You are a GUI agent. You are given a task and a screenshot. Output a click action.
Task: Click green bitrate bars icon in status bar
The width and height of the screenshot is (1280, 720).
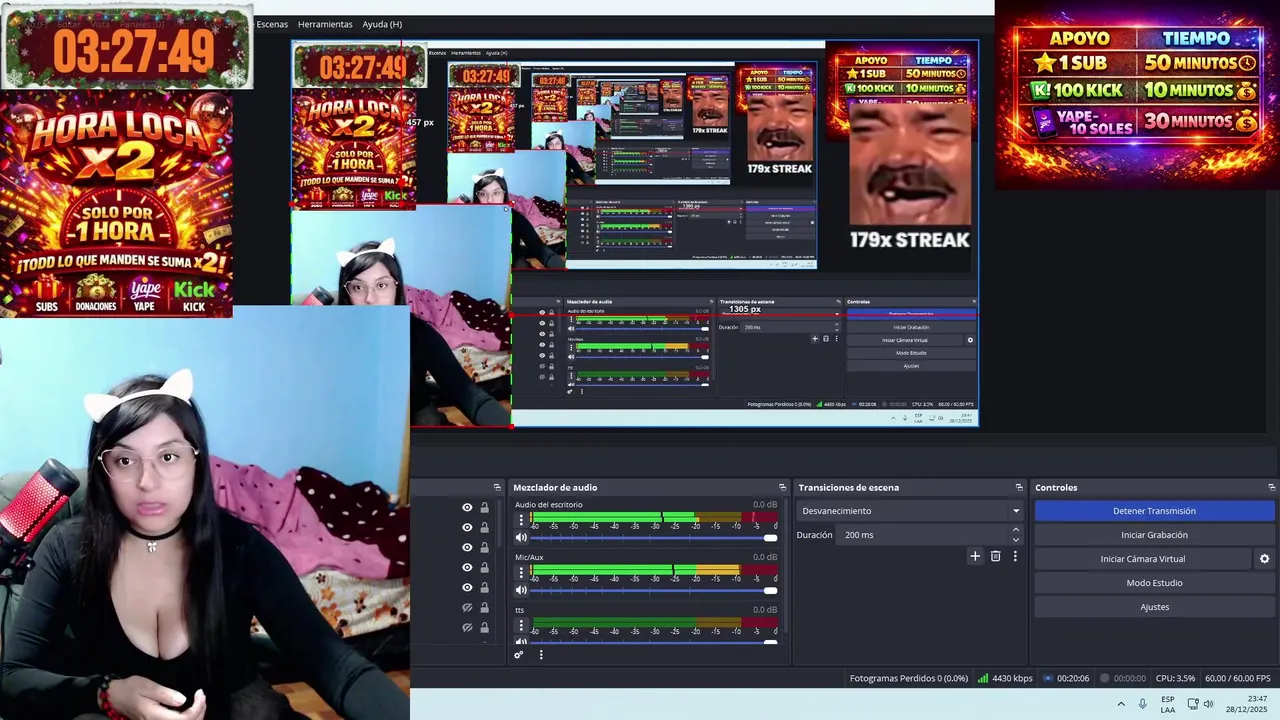[x=982, y=678]
